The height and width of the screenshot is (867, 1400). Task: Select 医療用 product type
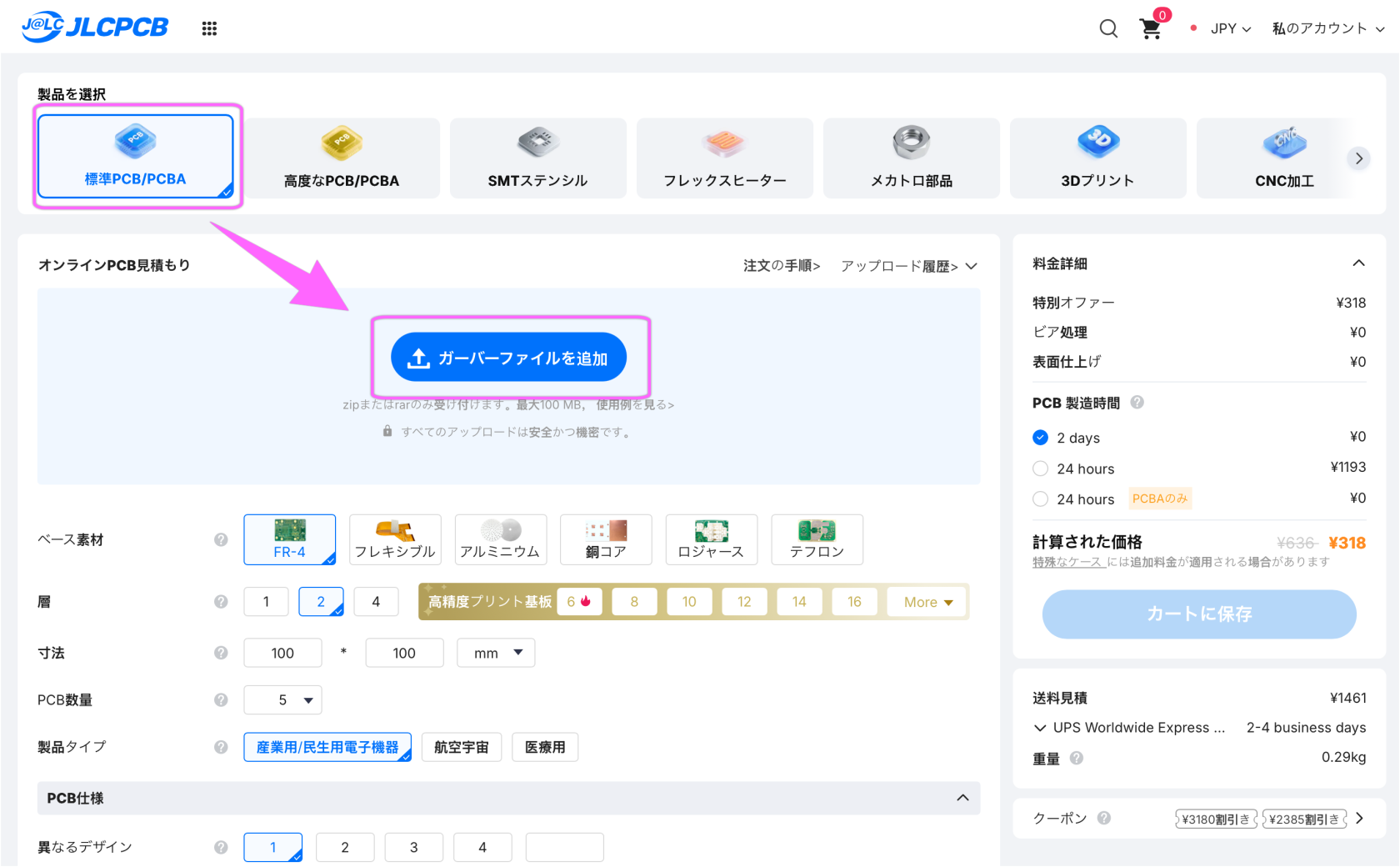545,747
